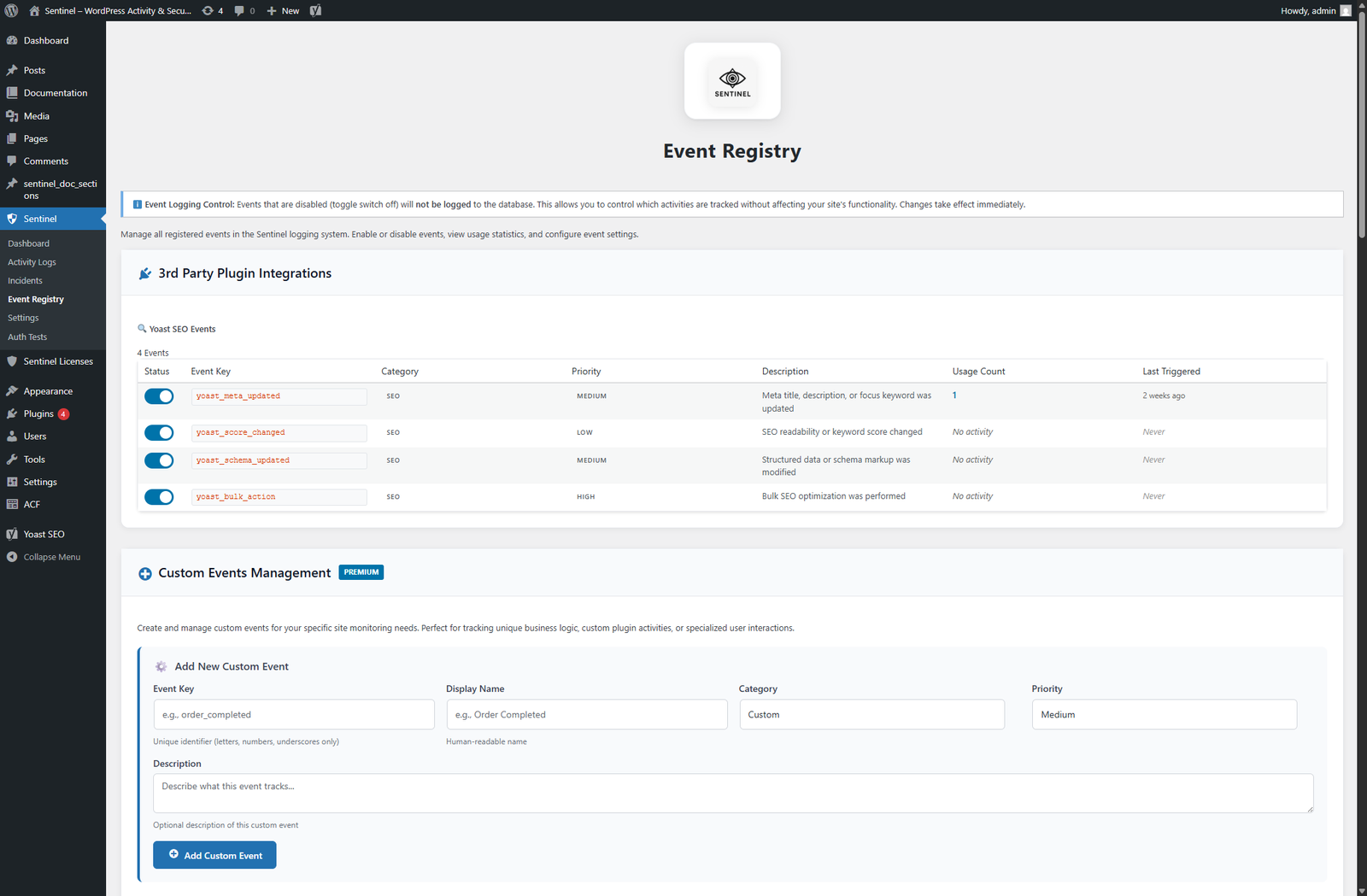Disable the yoast_meta_updated event toggle

pos(159,396)
